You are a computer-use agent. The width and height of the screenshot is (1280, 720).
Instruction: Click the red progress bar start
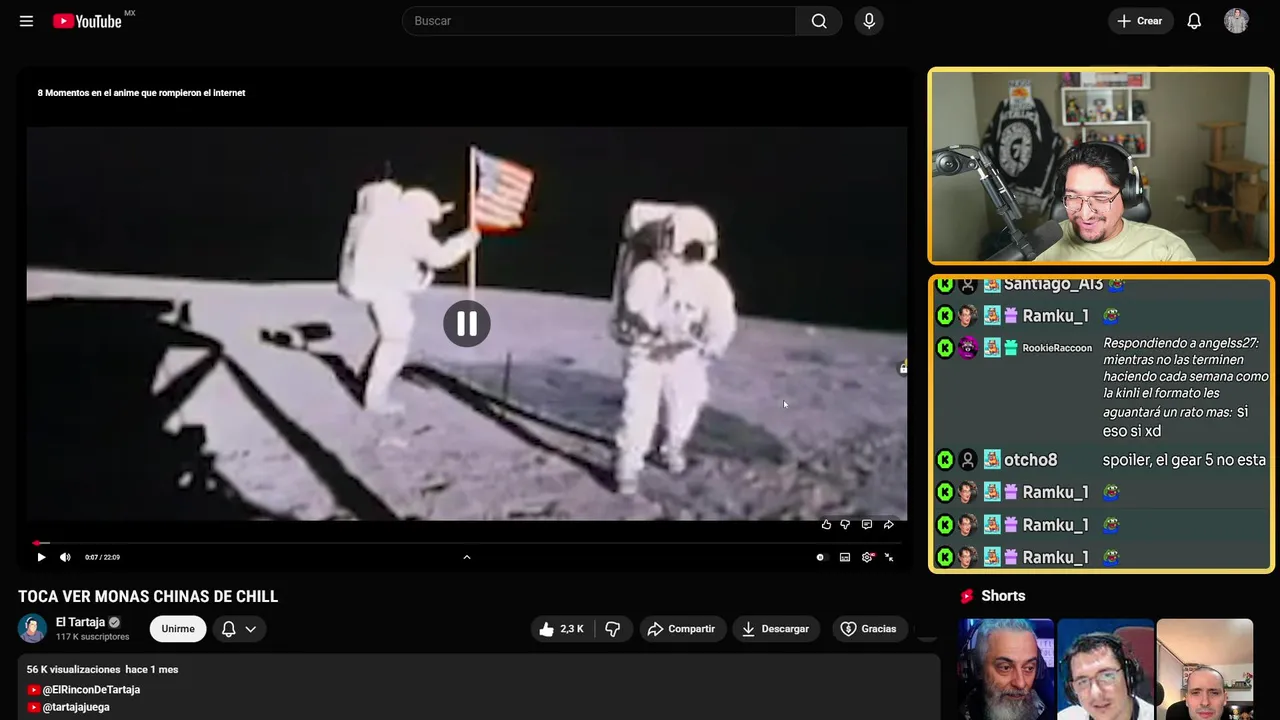coord(38,543)
